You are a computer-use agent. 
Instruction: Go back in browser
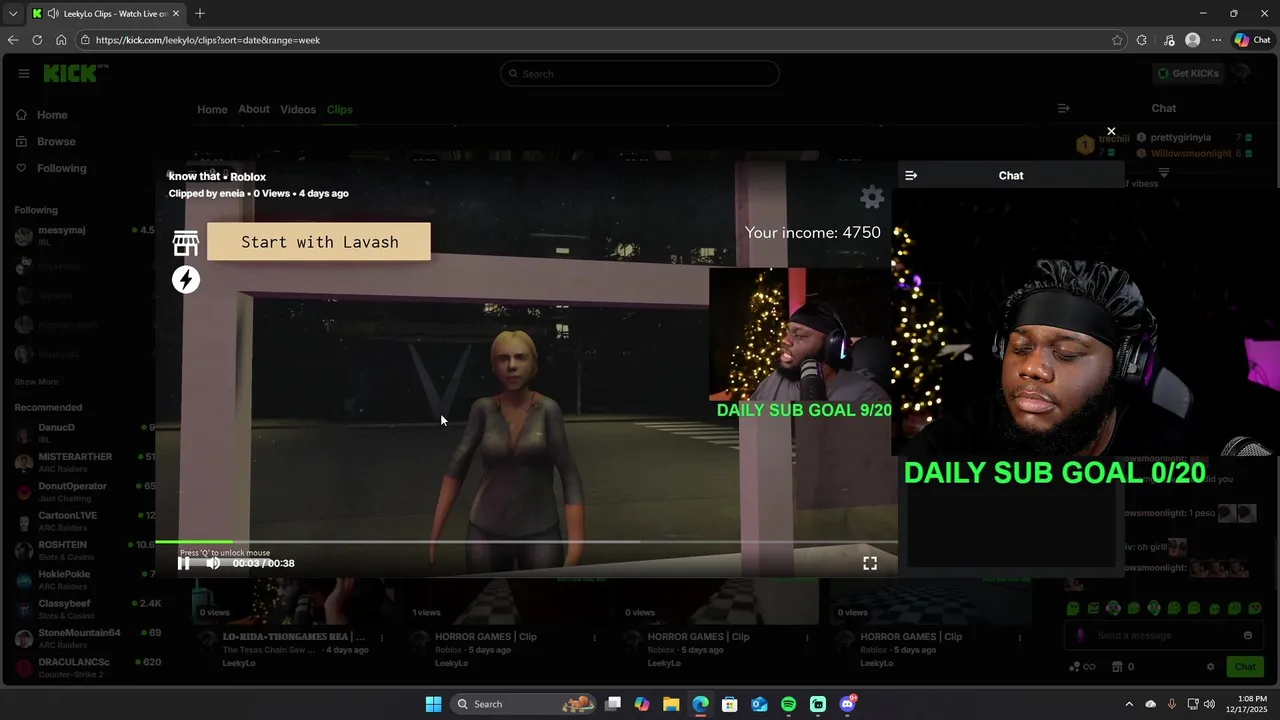pyautogui.click(x=13, y=40)
